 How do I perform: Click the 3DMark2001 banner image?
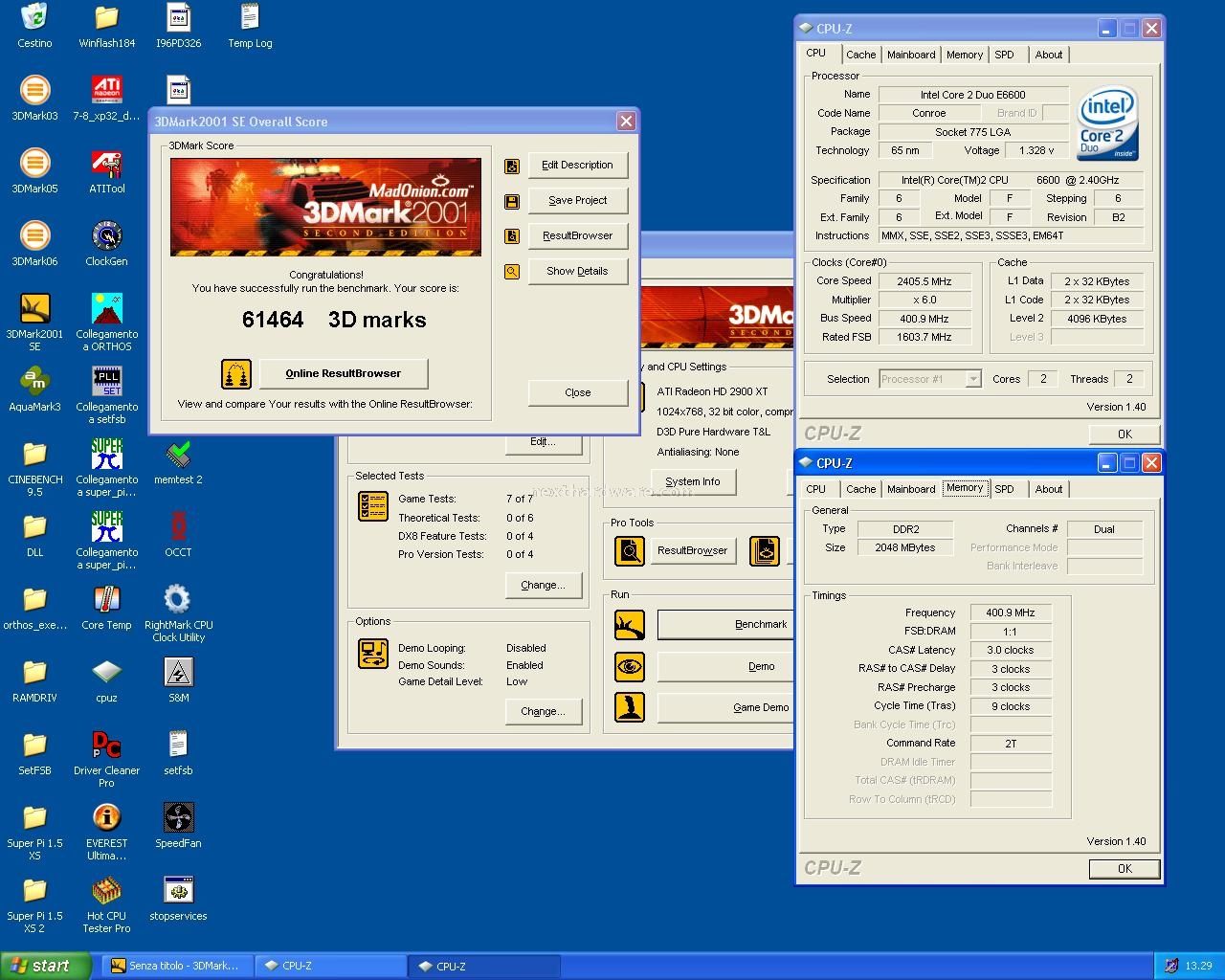tap(325, 207)
